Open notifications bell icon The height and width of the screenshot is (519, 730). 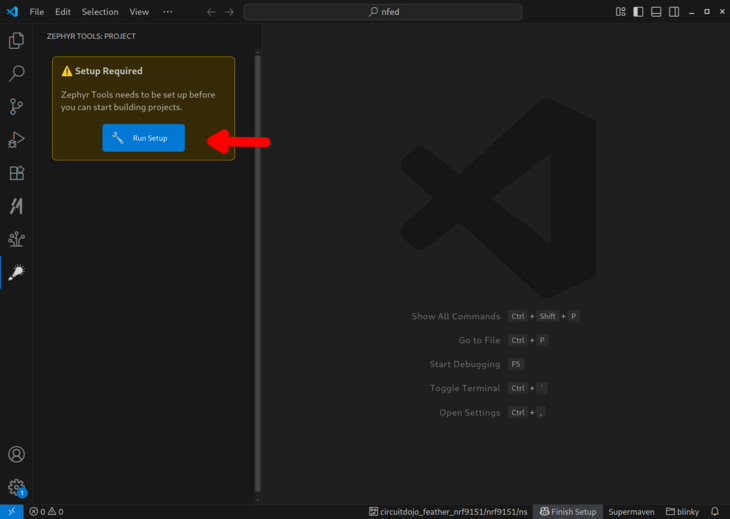point(715,512)
